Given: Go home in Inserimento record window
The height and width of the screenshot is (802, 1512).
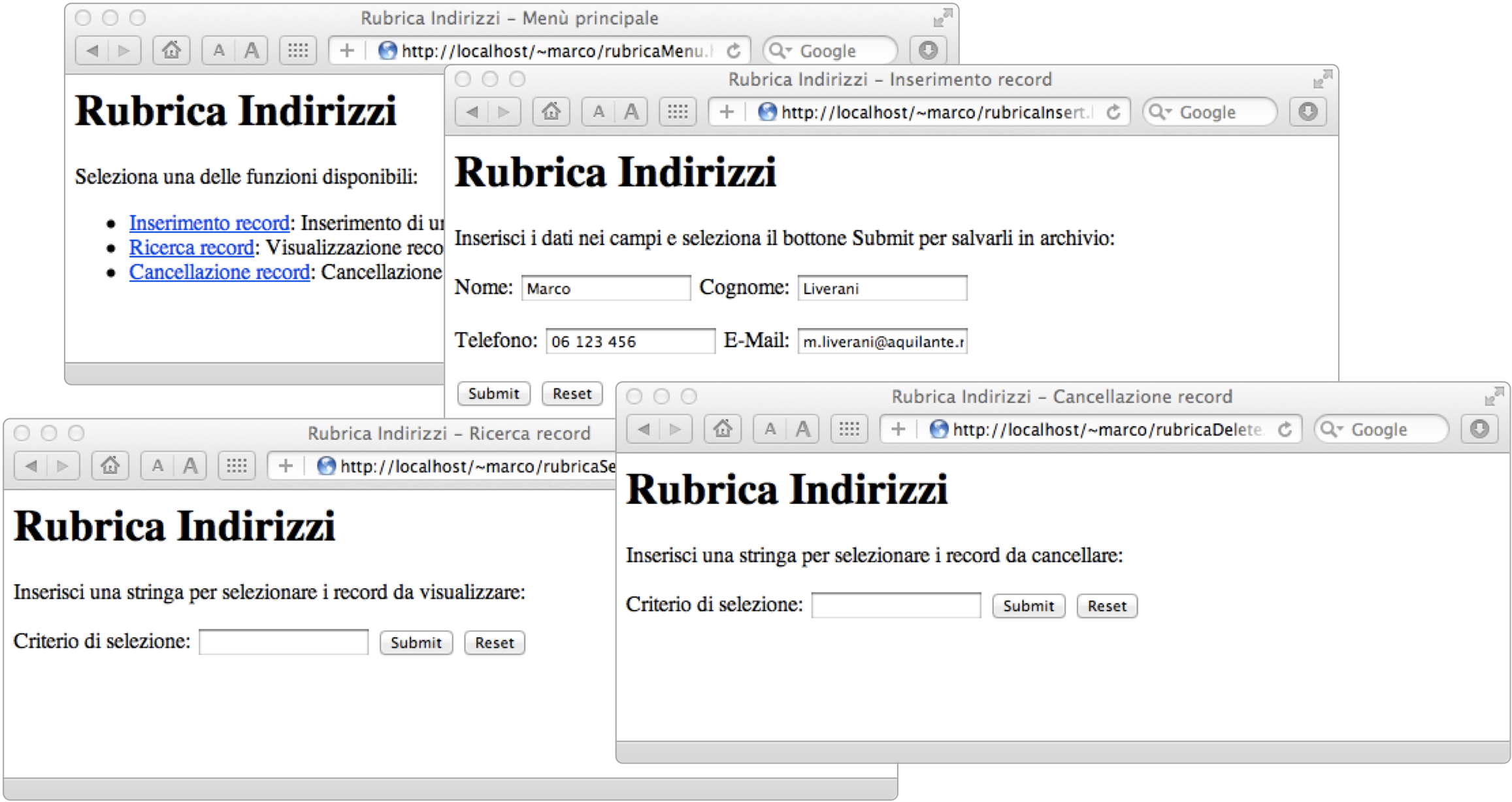Looking at the screenshot, I should coord(551,112).
